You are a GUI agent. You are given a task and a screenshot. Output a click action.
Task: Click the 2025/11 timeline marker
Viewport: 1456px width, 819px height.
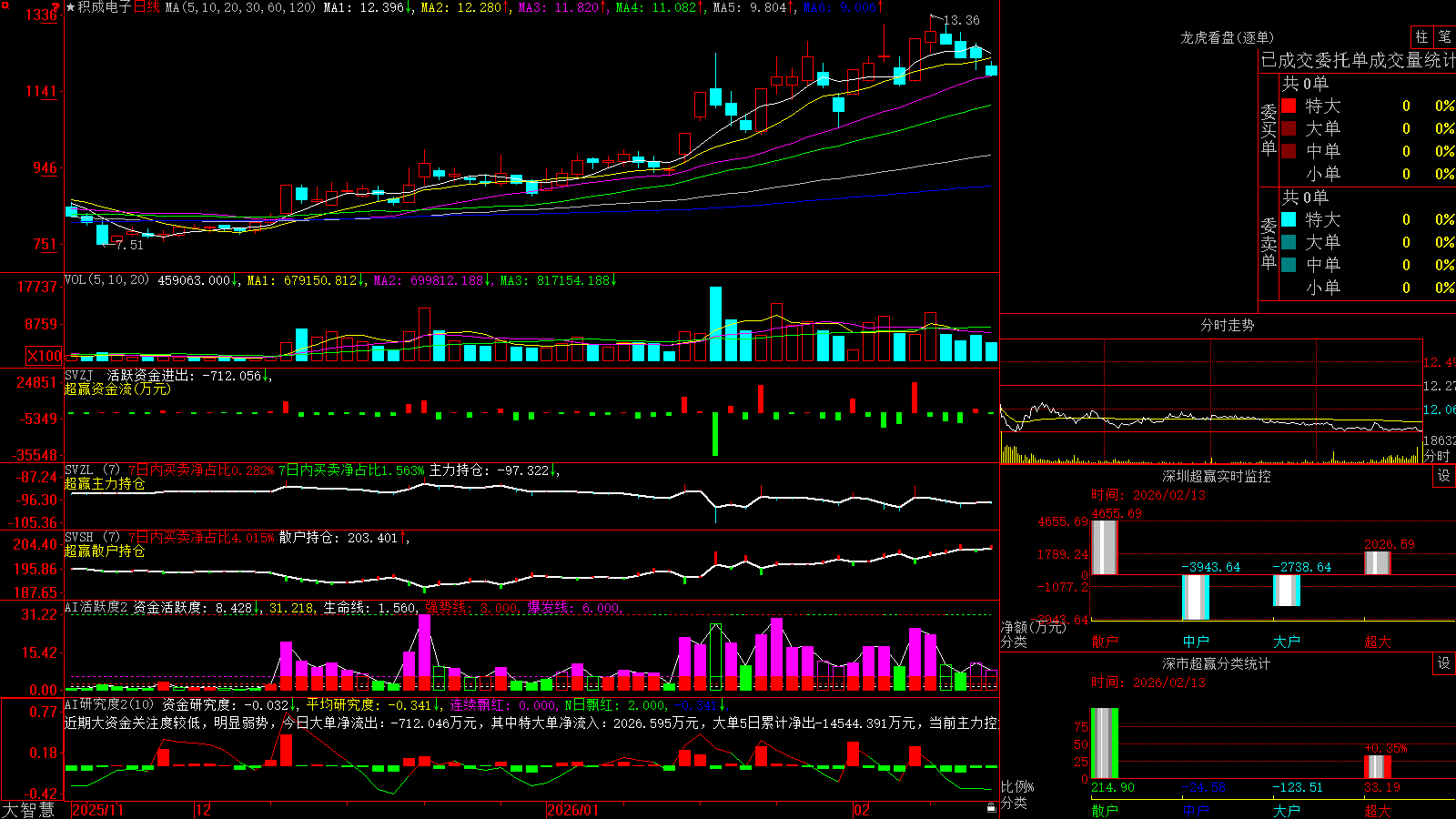pyautogui.click(x=97, y=810)
